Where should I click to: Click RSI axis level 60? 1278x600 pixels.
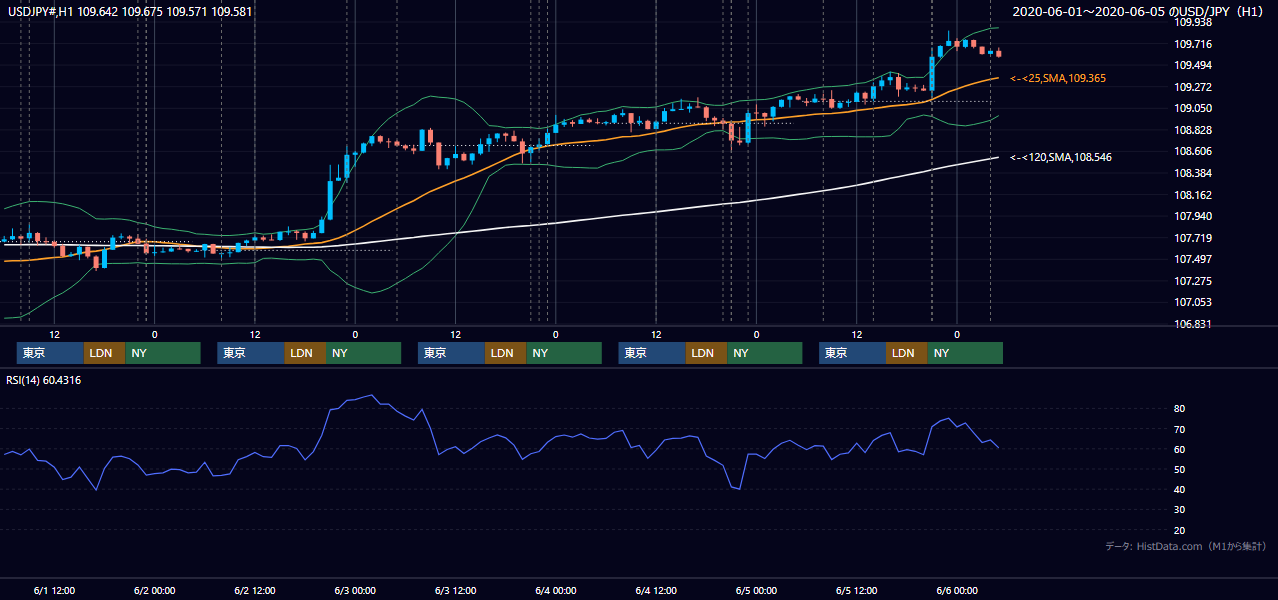click(x=1180, y=450)
